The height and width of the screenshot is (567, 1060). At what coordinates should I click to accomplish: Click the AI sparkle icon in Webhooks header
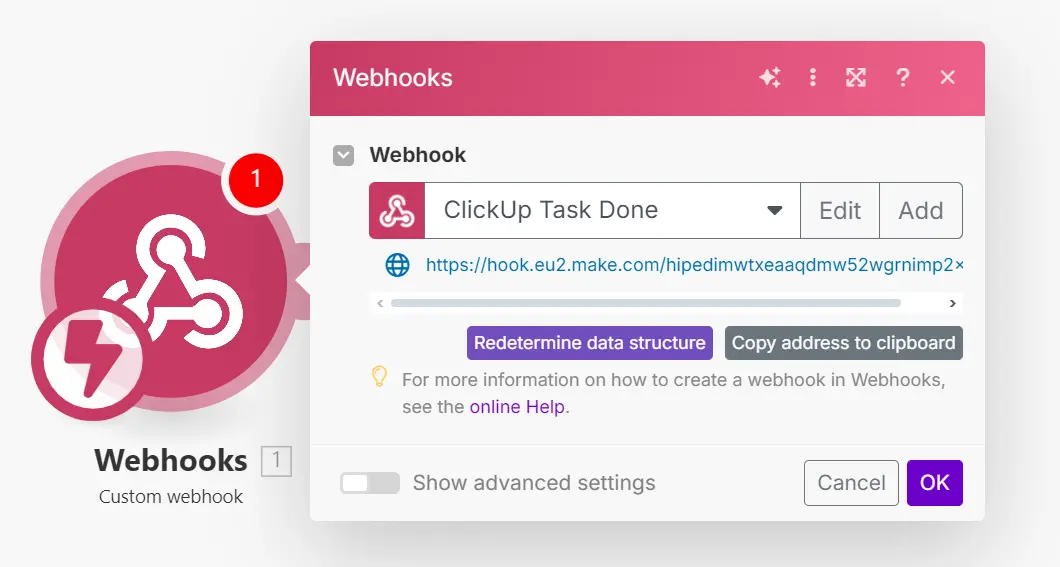click(769, 78)
